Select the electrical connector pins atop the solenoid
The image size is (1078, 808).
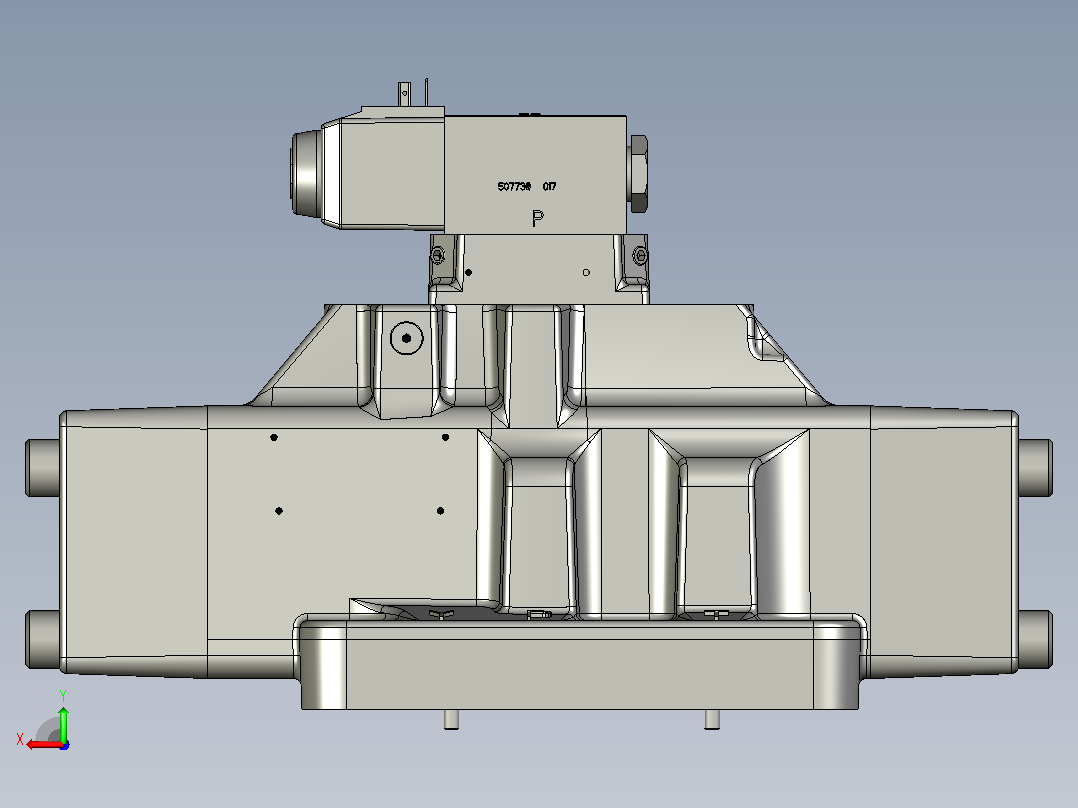(x=413, y=93)
